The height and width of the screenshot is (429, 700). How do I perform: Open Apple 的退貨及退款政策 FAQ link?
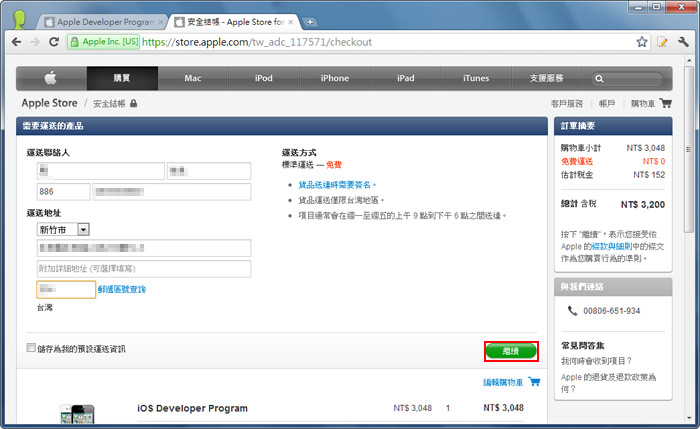(x=608, y=383)
